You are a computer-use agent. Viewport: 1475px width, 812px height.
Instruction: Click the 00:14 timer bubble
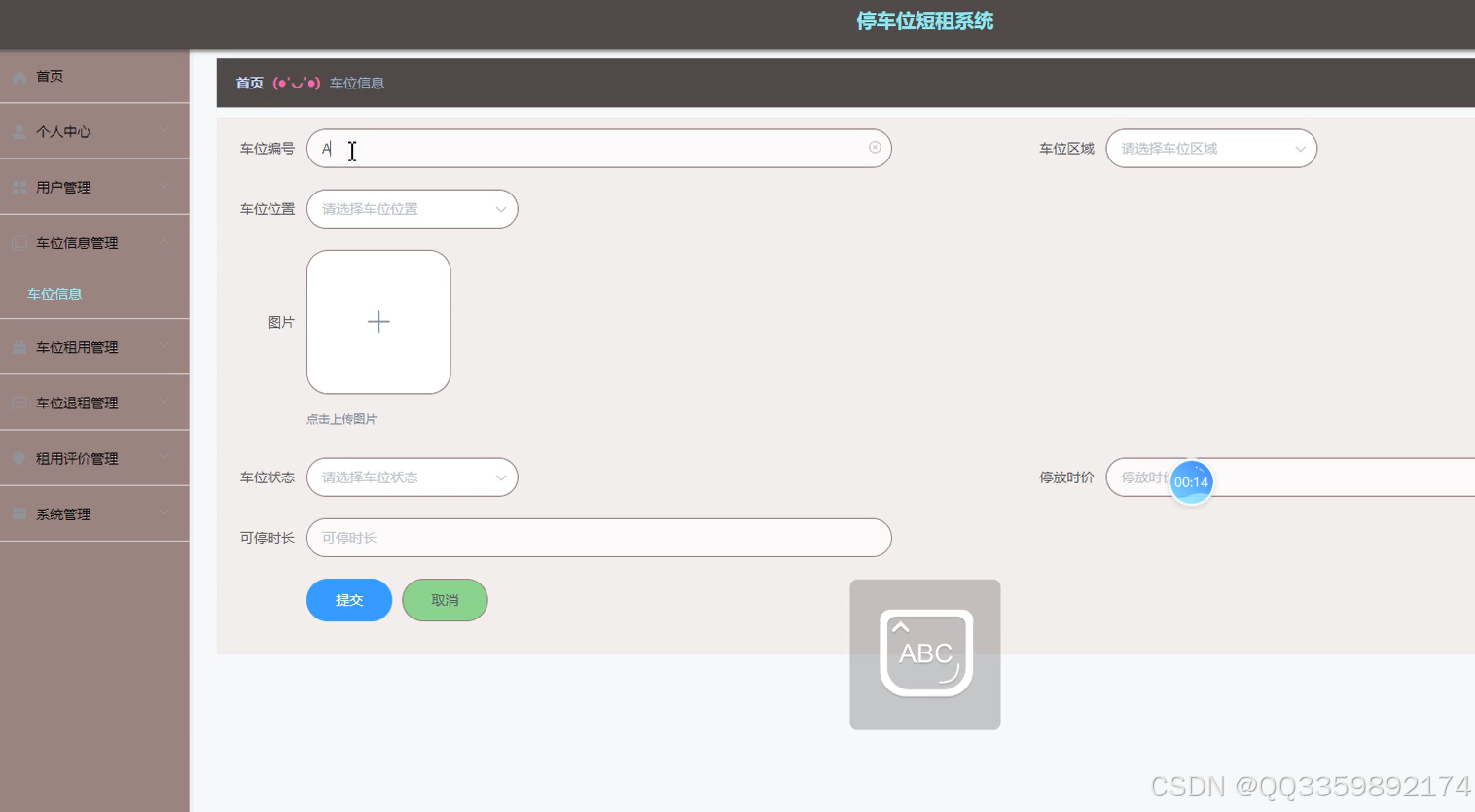1191,482
